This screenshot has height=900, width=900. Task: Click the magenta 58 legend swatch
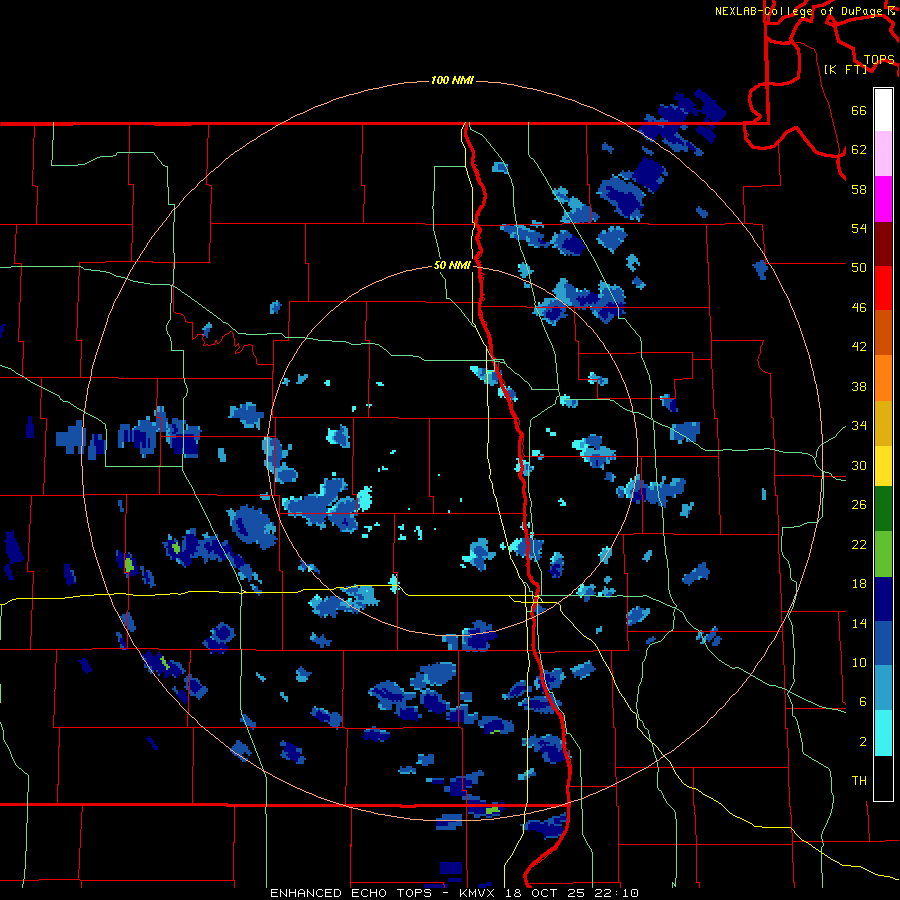pos(883,199)
